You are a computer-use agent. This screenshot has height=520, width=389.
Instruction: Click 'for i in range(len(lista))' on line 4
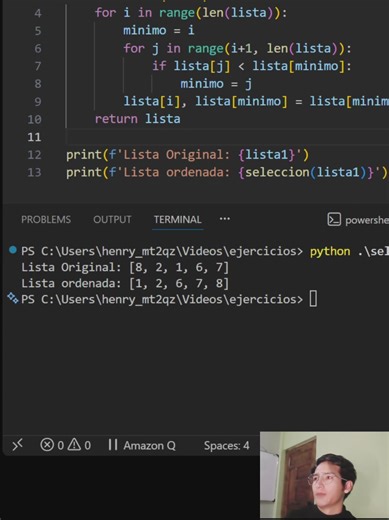pyautogui.click(x=191, y=13)
